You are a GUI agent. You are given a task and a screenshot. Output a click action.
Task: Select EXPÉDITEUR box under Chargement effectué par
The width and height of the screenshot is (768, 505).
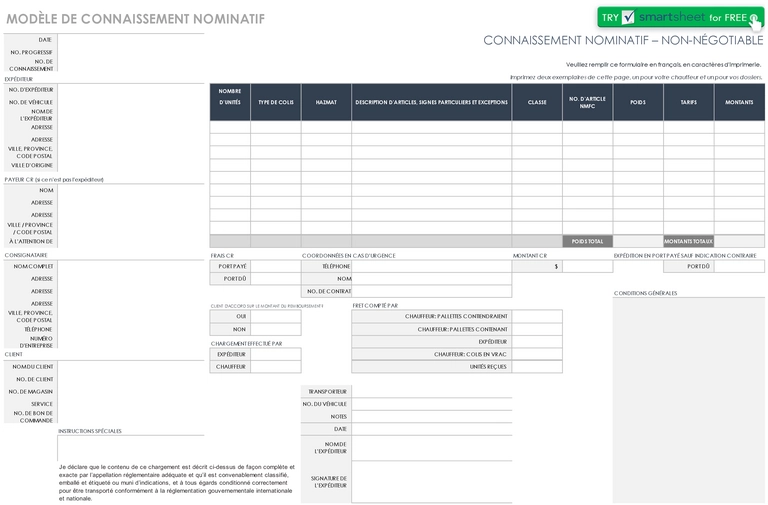pyautogui.click(x=276, y=354)
